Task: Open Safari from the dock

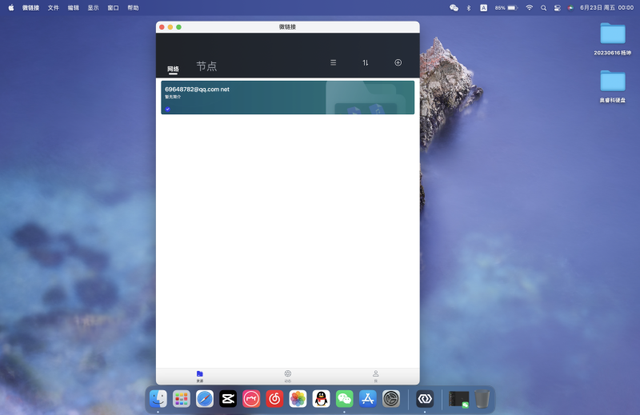Action: (x=204, y=399)
